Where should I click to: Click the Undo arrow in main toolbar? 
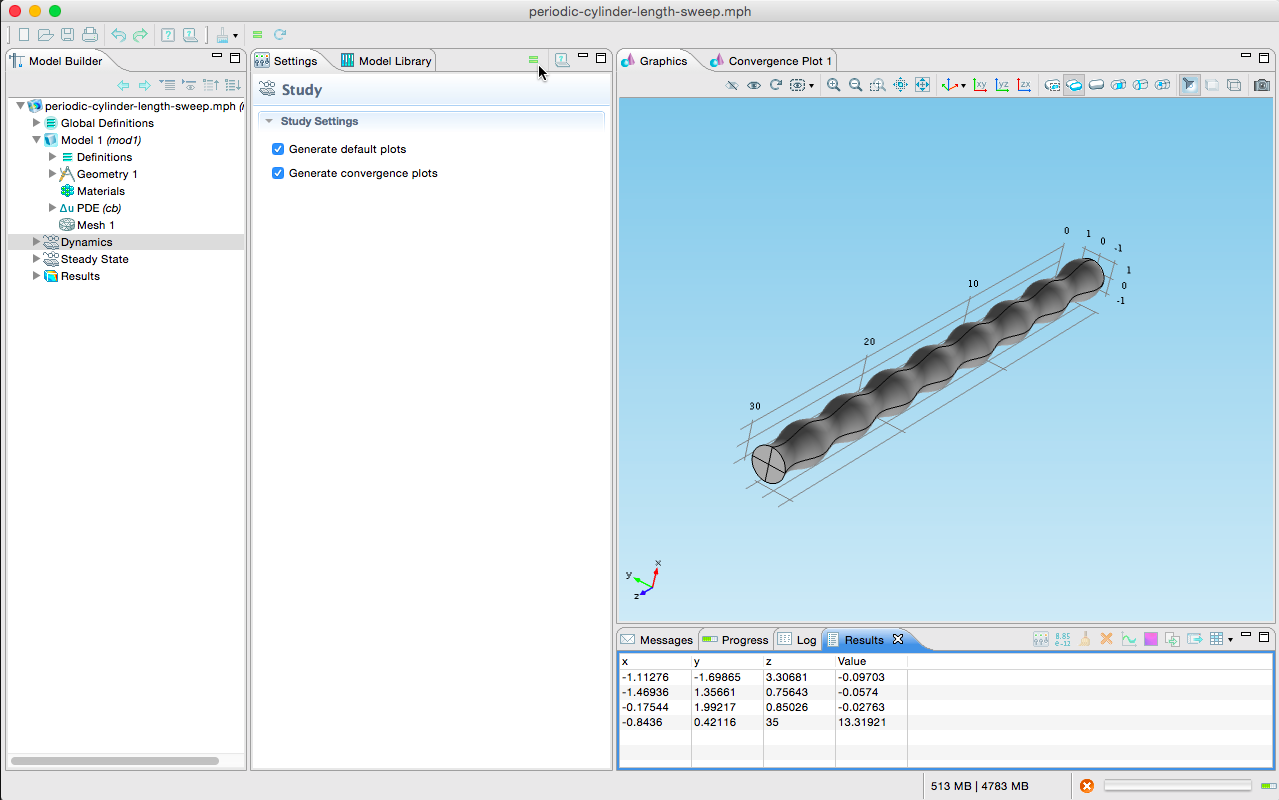click(118, 35)
